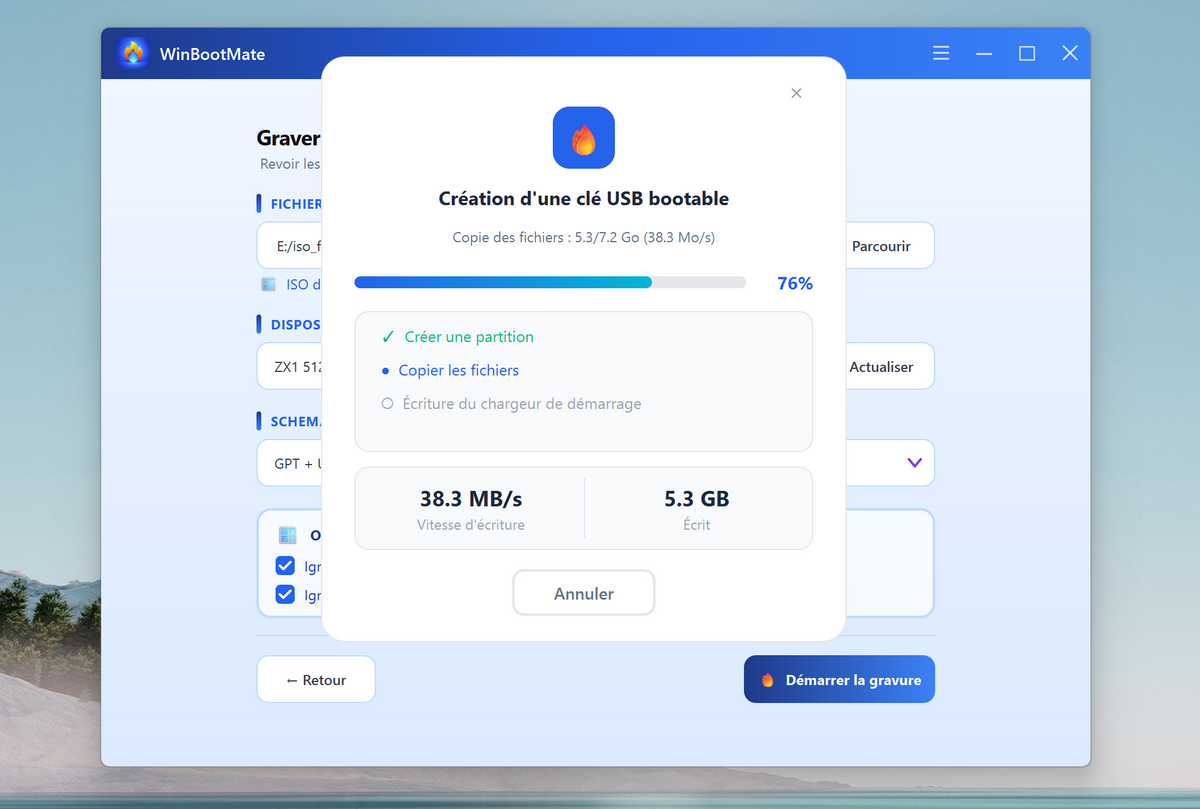The width and height of the screenshot is (1200, 809).
Task: Click the Parcourir button
Action: coord(881,246)
